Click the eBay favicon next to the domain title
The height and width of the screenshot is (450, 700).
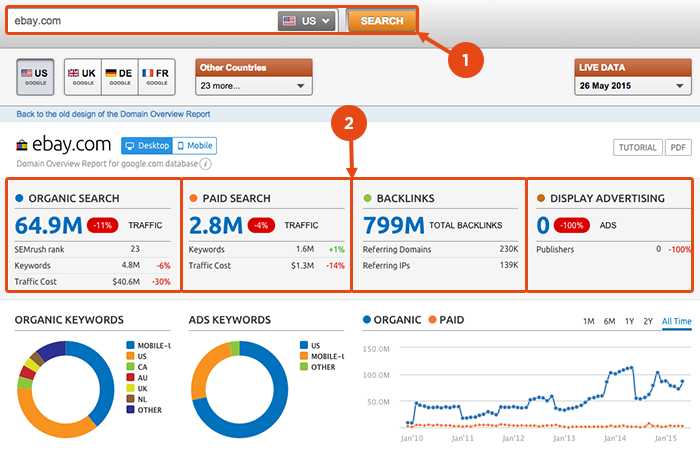22,146
